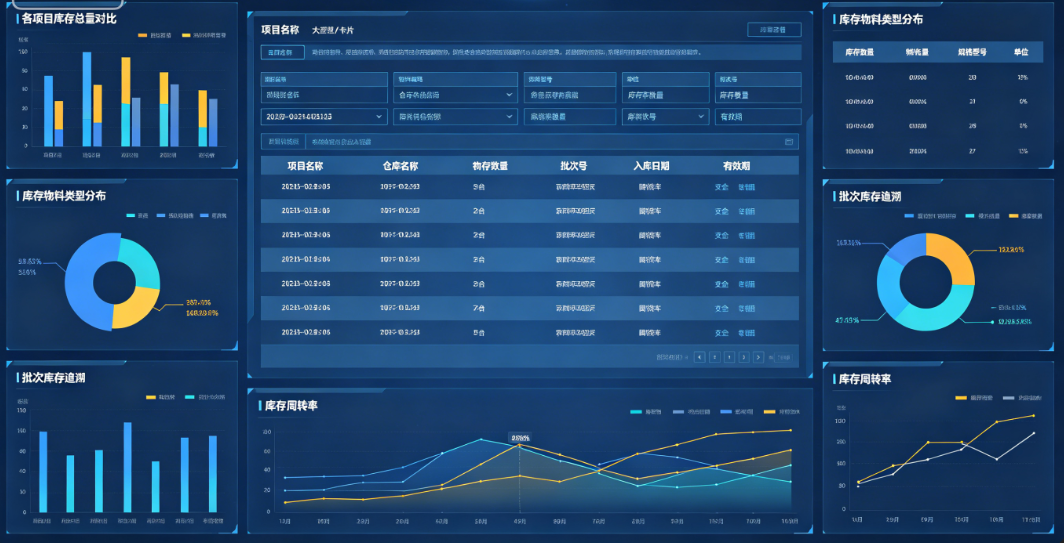This screenshot has height=543, width=1064.
Task: Click the 各项目库存总量对比 panel title
Action: pyautogui.click(x=69, y=18)
